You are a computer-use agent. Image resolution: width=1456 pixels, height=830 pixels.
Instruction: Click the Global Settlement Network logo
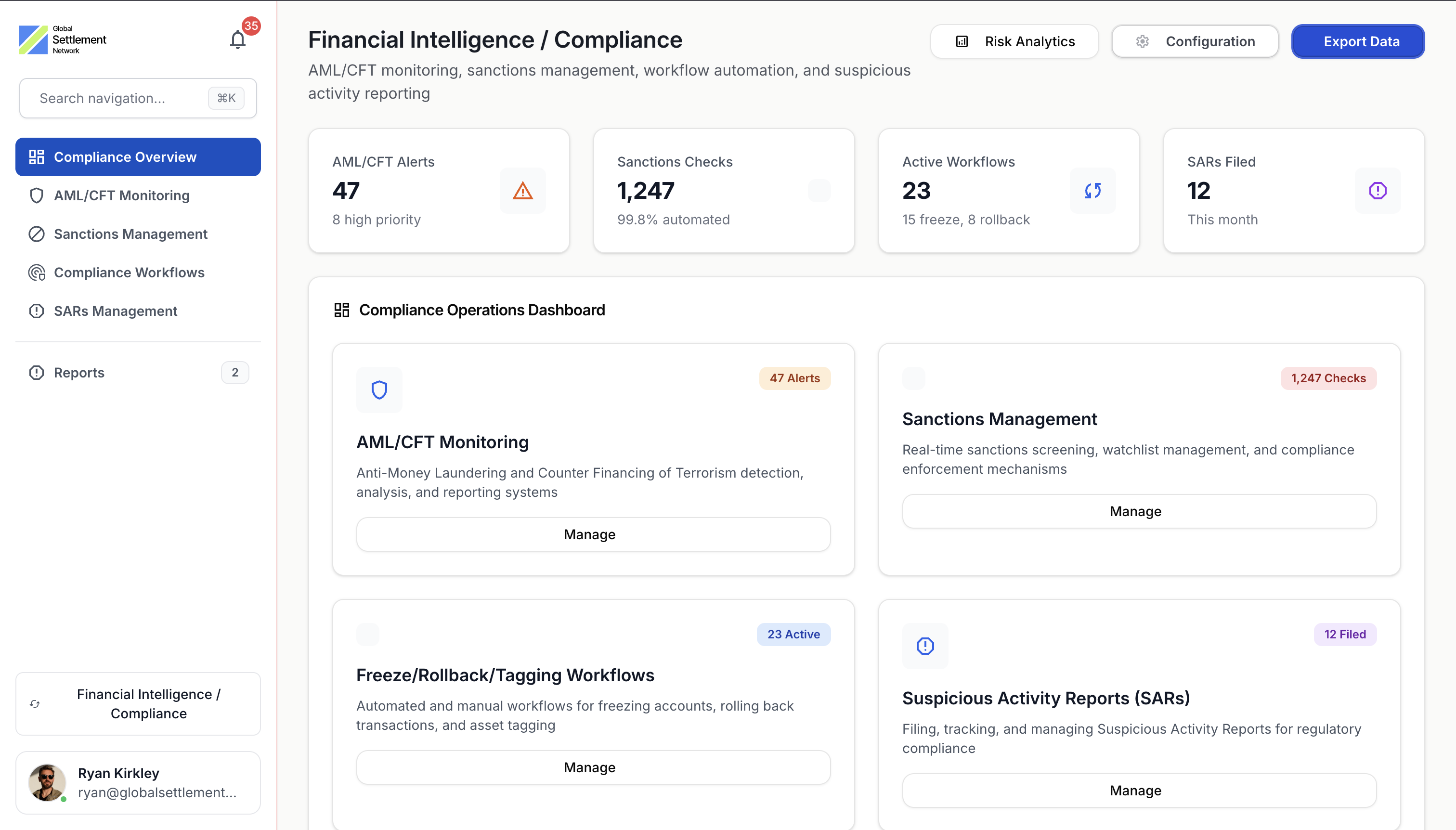tap(63, 38)
